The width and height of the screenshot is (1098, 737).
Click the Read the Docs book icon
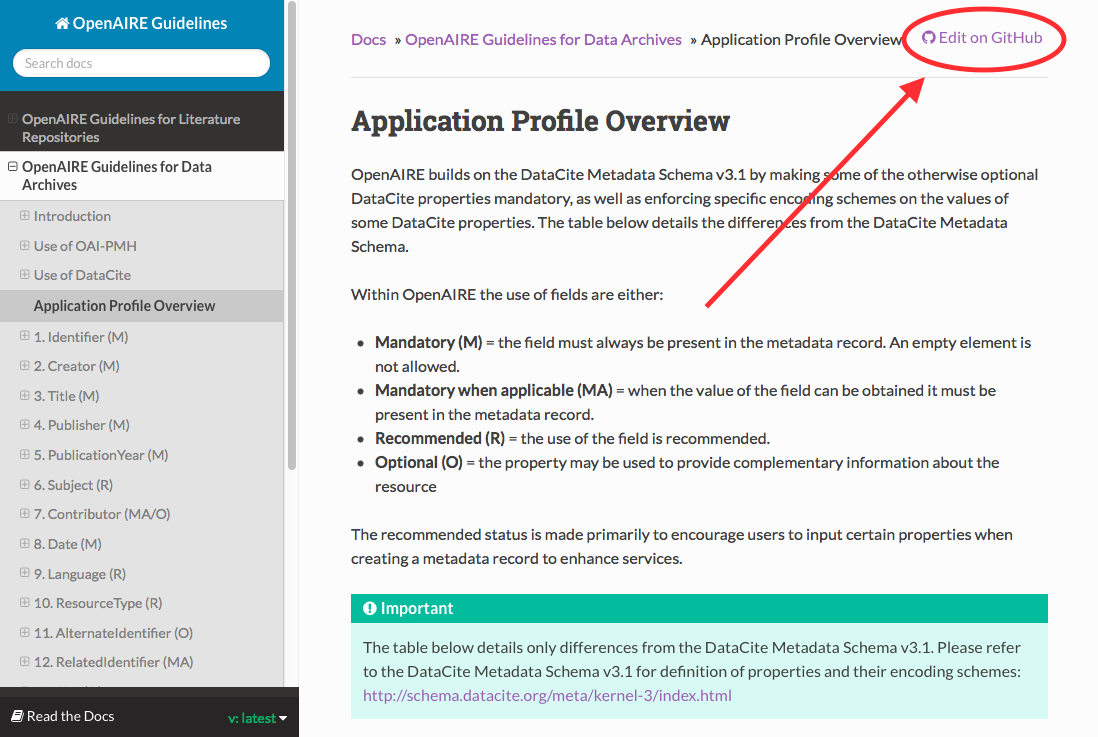pos(18,716)
